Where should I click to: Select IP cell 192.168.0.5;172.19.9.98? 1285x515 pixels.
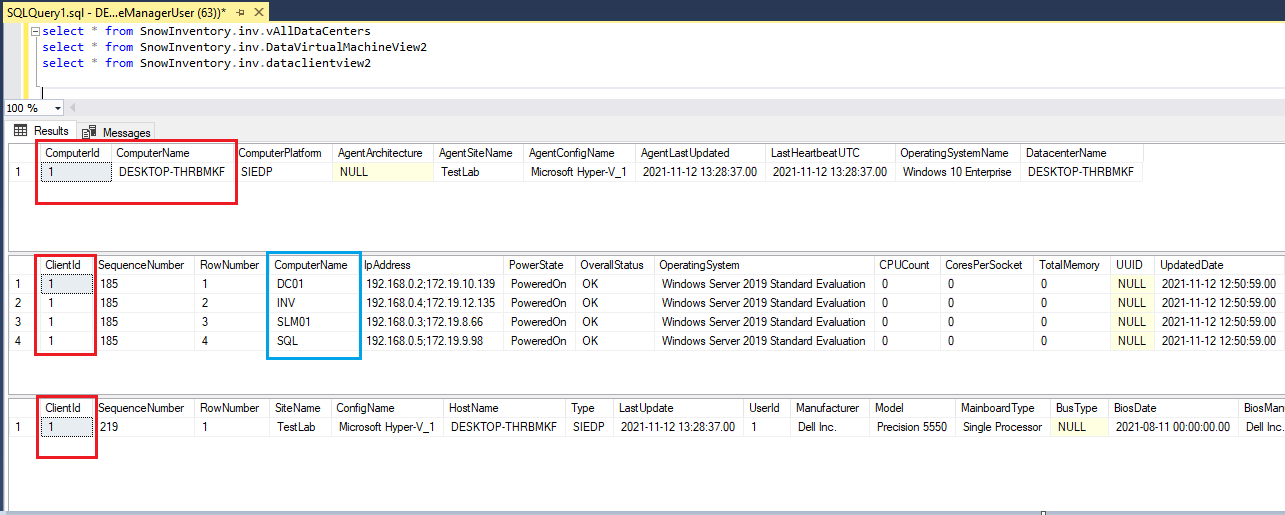pyautogui.click(x=432, y=341)
